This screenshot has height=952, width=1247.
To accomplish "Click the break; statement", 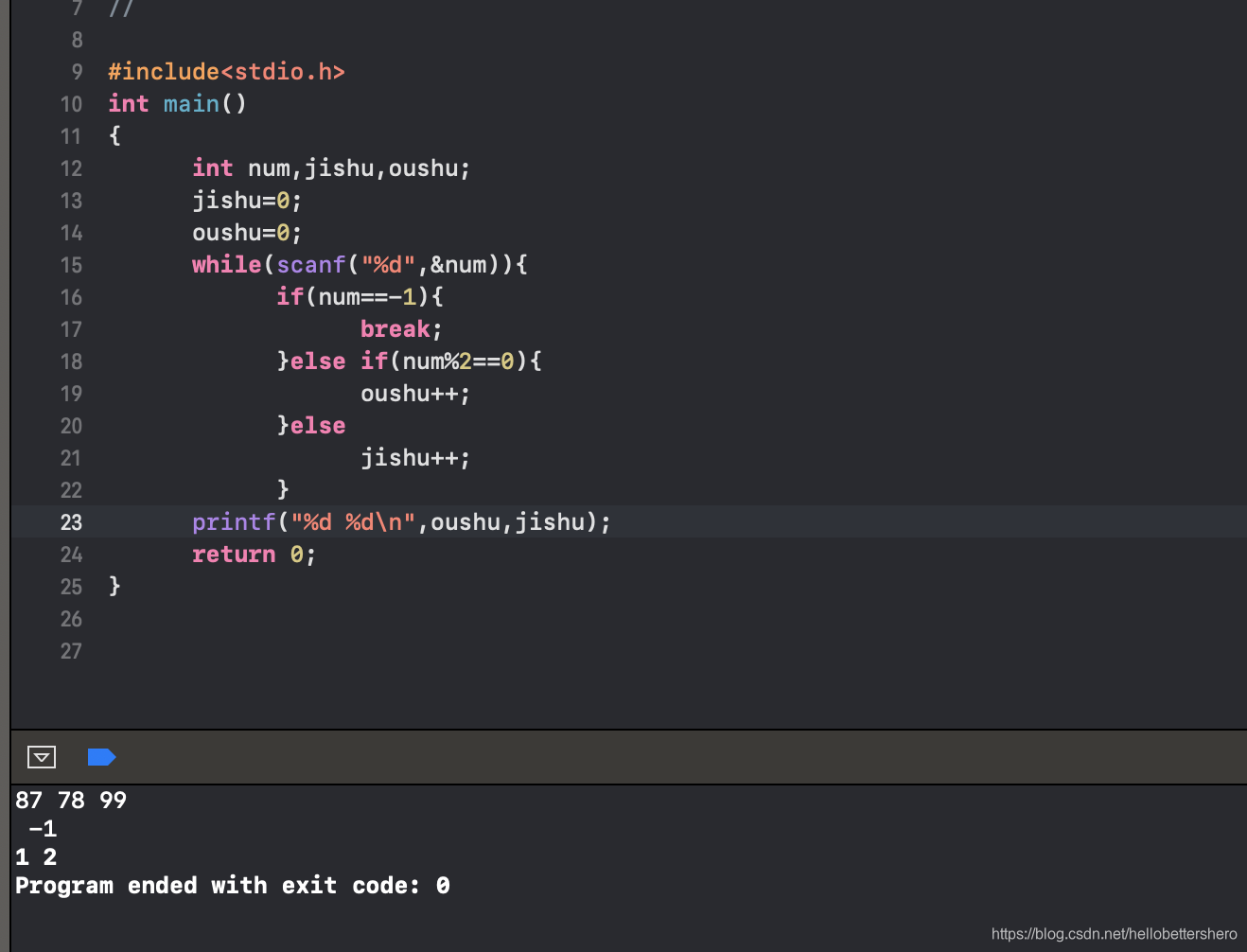I will [401, 329].
